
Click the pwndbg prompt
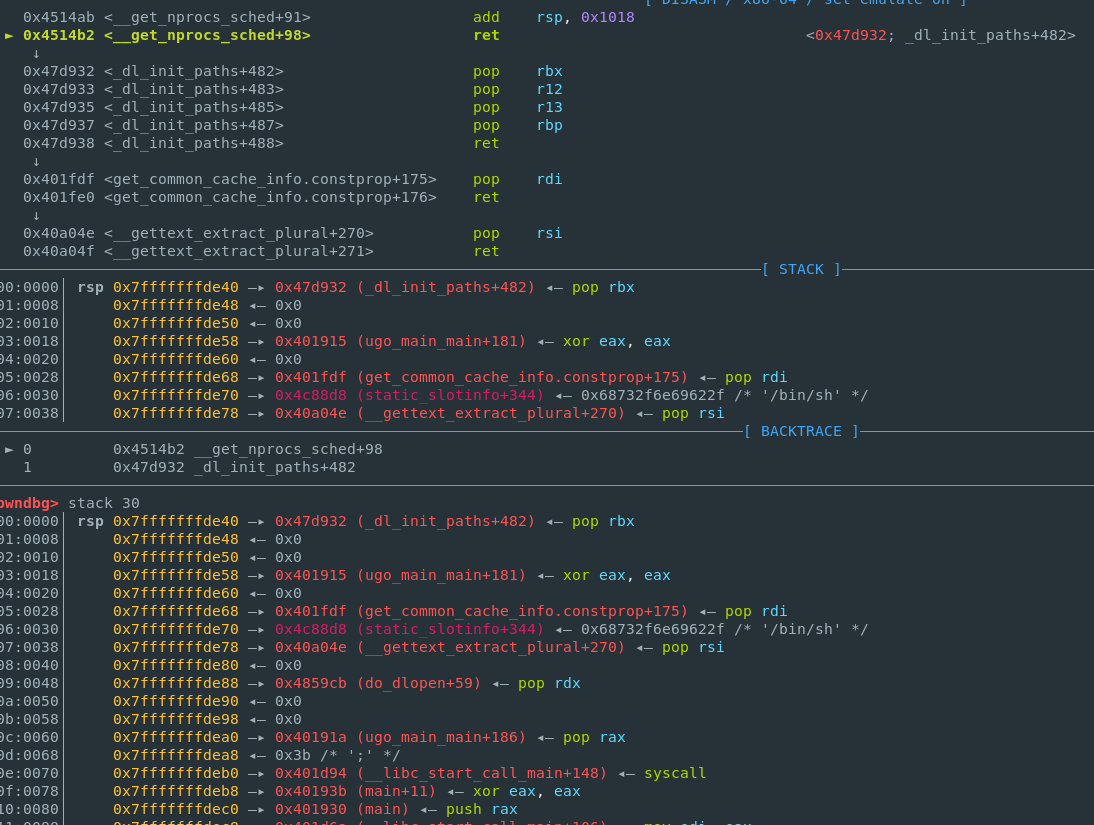(x=28, y=503)
